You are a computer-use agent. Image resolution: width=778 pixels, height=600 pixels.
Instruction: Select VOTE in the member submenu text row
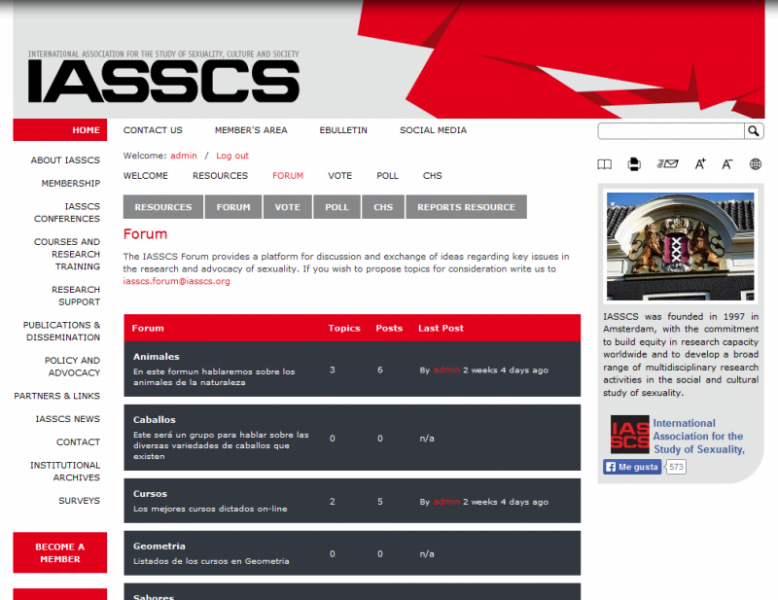(x=340, y=176)
